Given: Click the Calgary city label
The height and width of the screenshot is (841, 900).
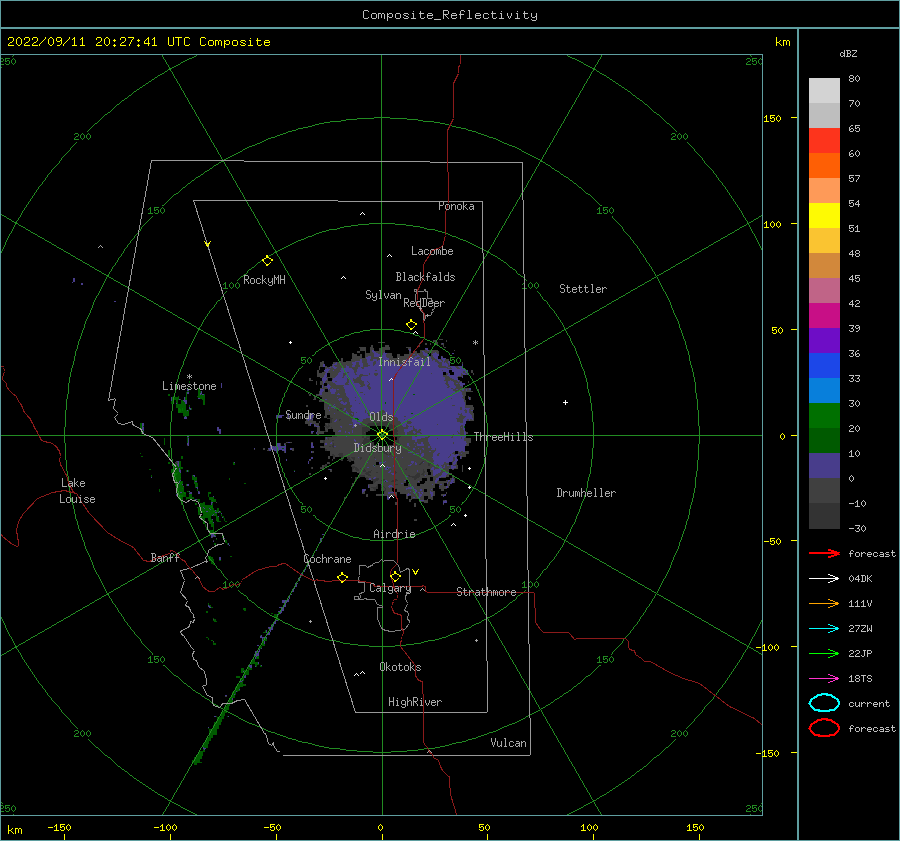Looking at the screenshot, I should click(x=390, y=588).
